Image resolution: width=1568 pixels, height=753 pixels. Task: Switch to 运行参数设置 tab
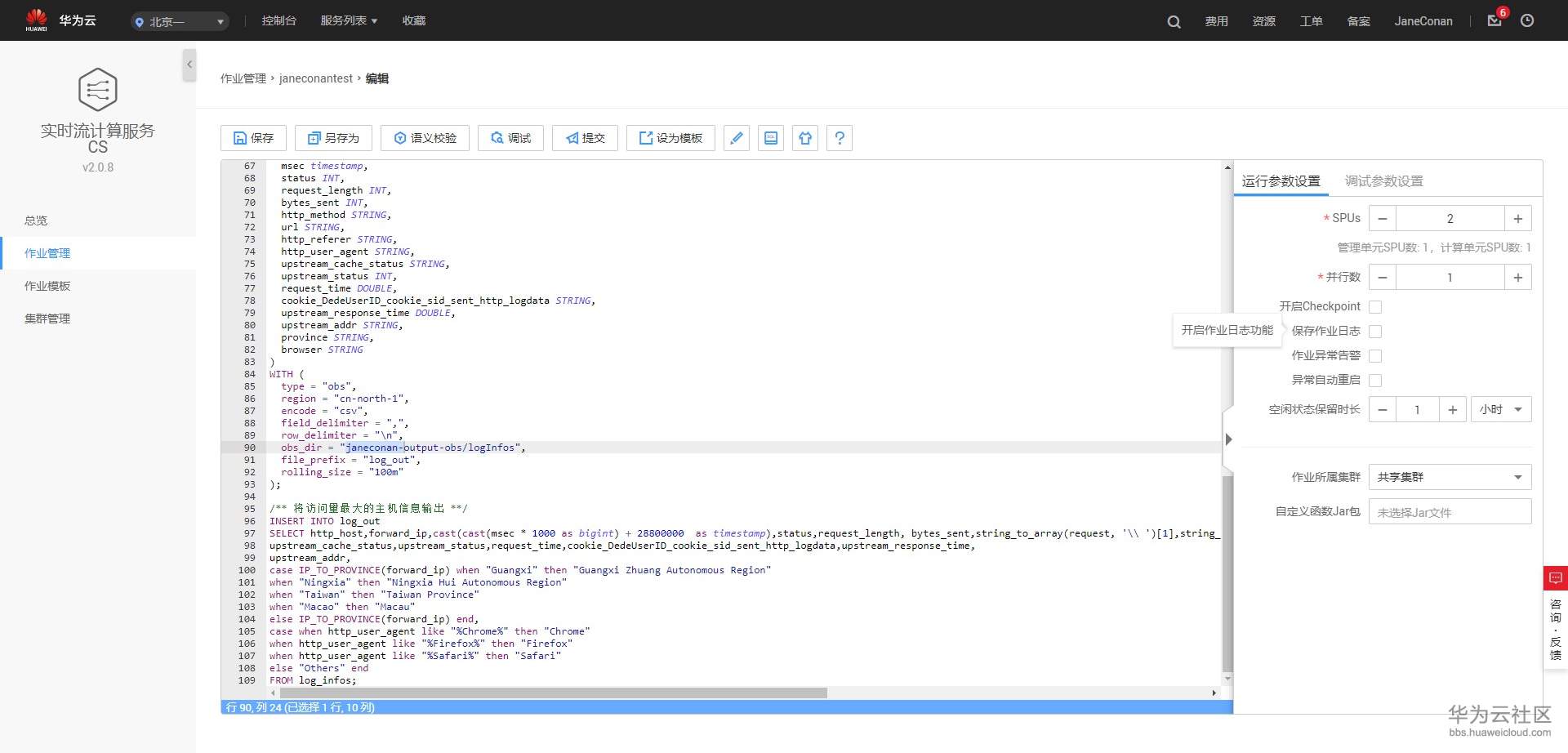pos(1281,181)
